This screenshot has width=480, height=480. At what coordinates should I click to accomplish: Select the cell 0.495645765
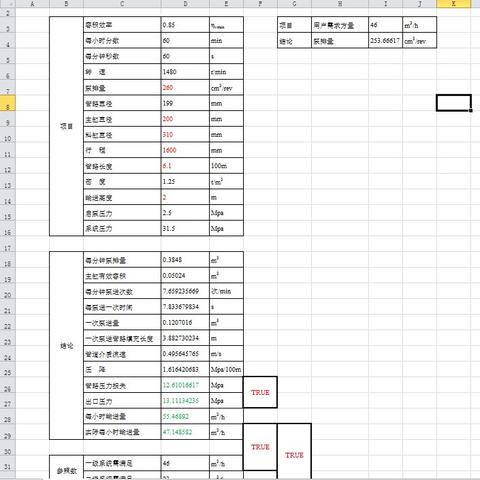[185, 354]
